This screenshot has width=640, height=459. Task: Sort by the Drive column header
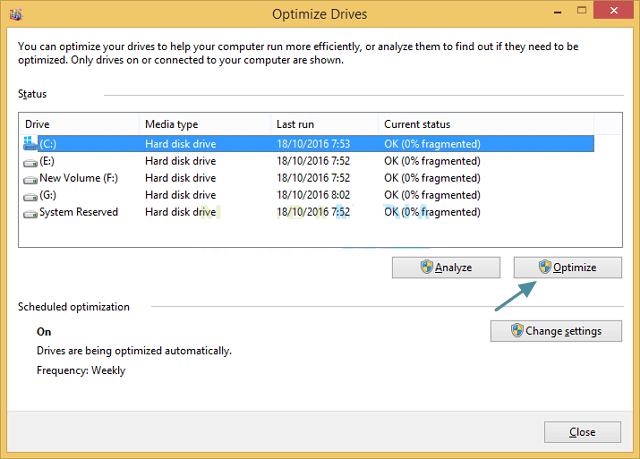tap(79, 124)
